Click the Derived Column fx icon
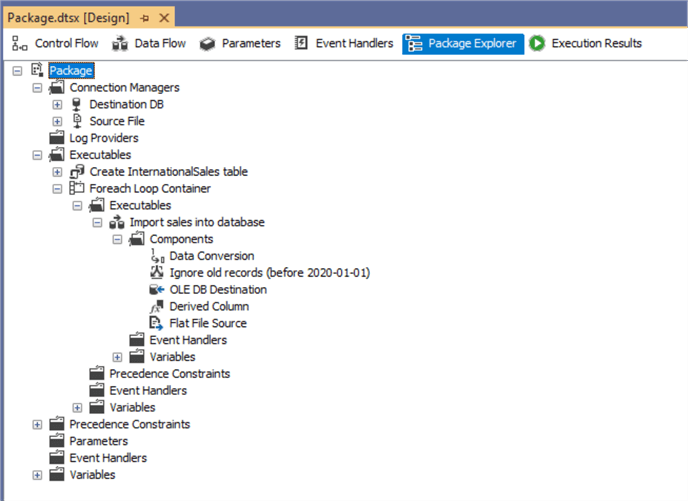 click(157, 306)
